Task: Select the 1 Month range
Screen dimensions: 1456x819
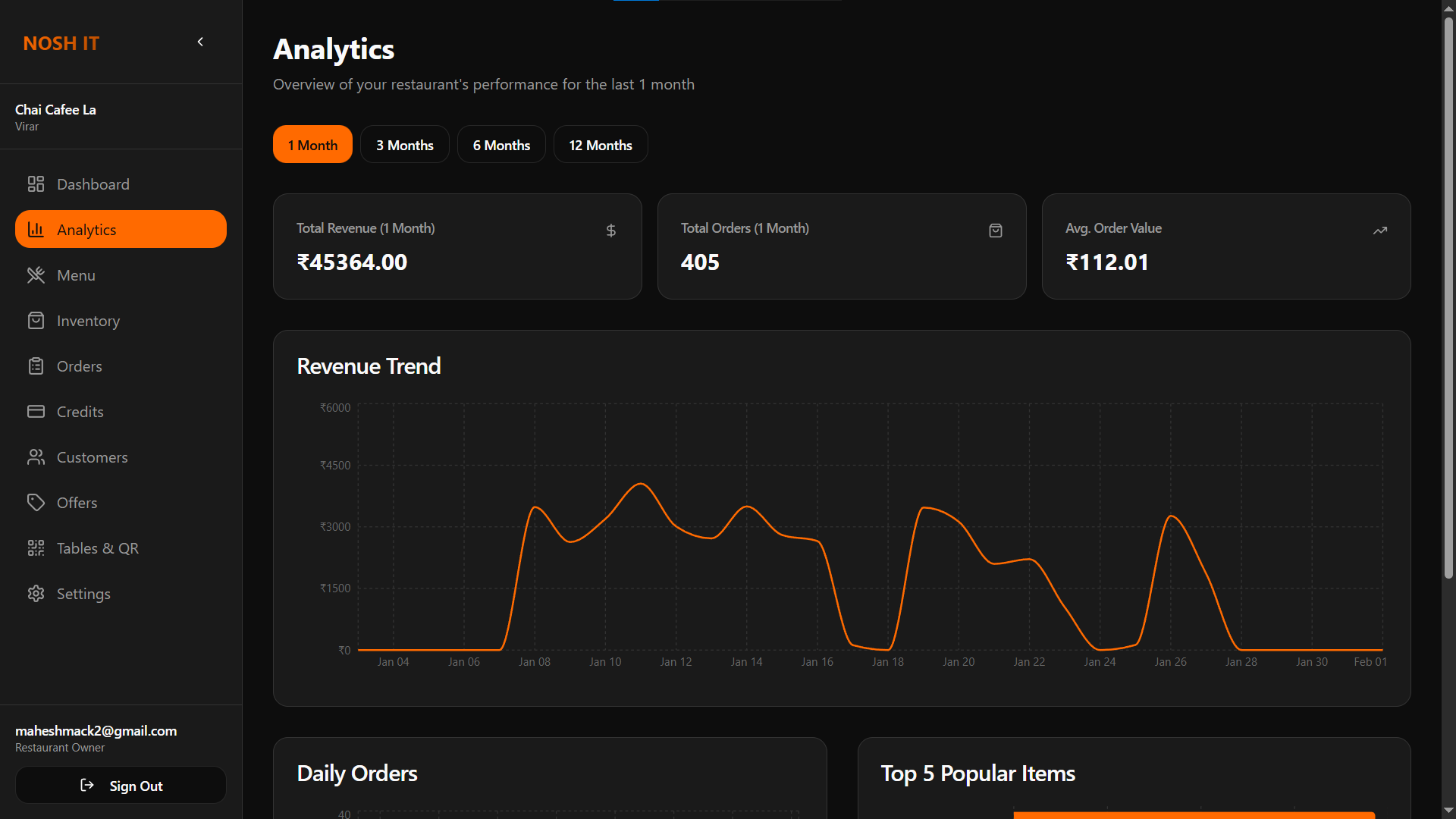Action: (312, 145)
